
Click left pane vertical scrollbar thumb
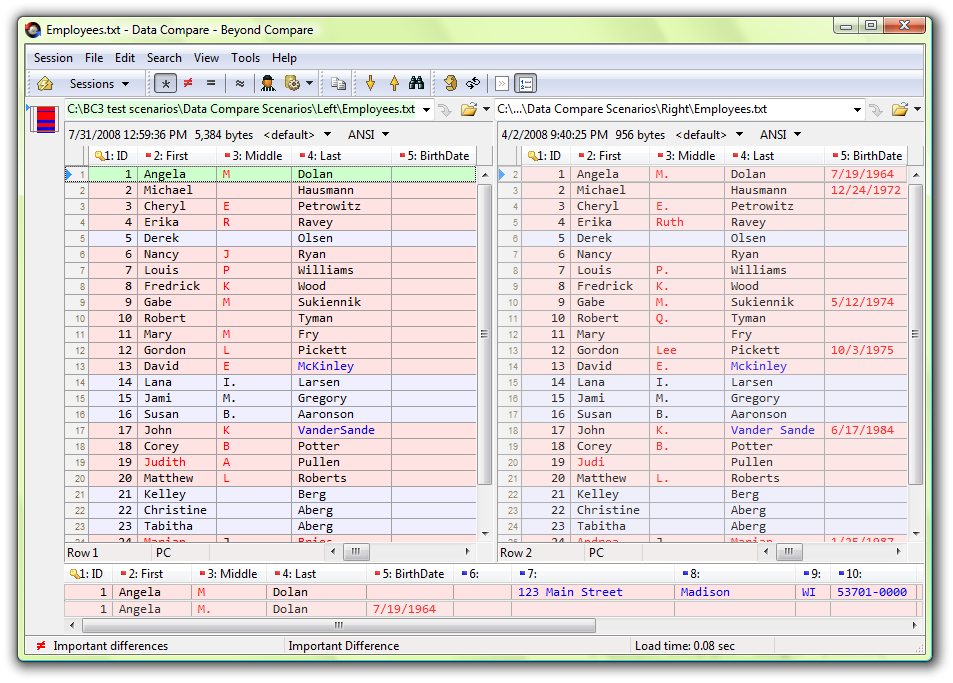484,334
